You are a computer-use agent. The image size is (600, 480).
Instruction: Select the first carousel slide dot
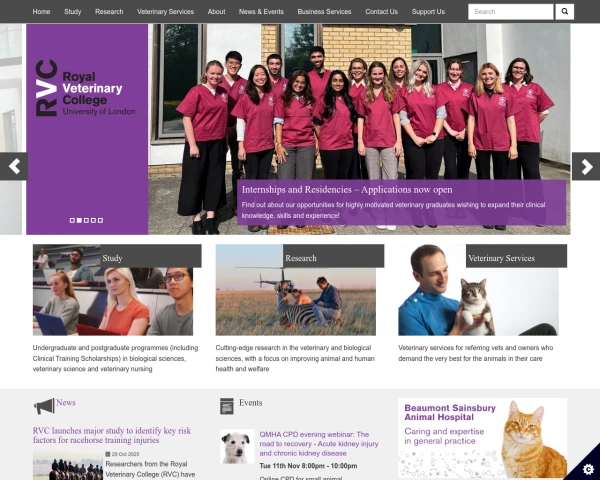72,220
